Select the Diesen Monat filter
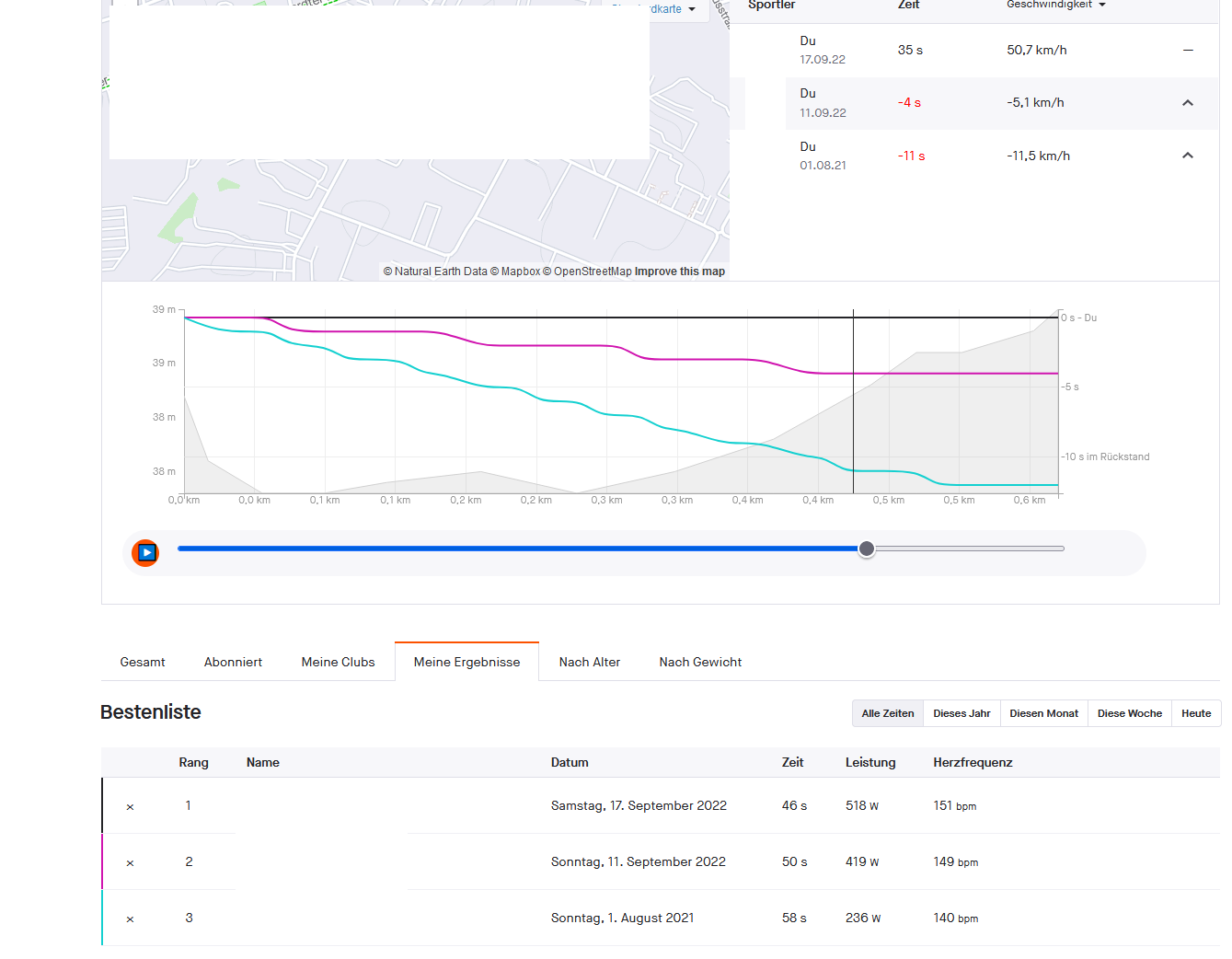 point(1043,713)
